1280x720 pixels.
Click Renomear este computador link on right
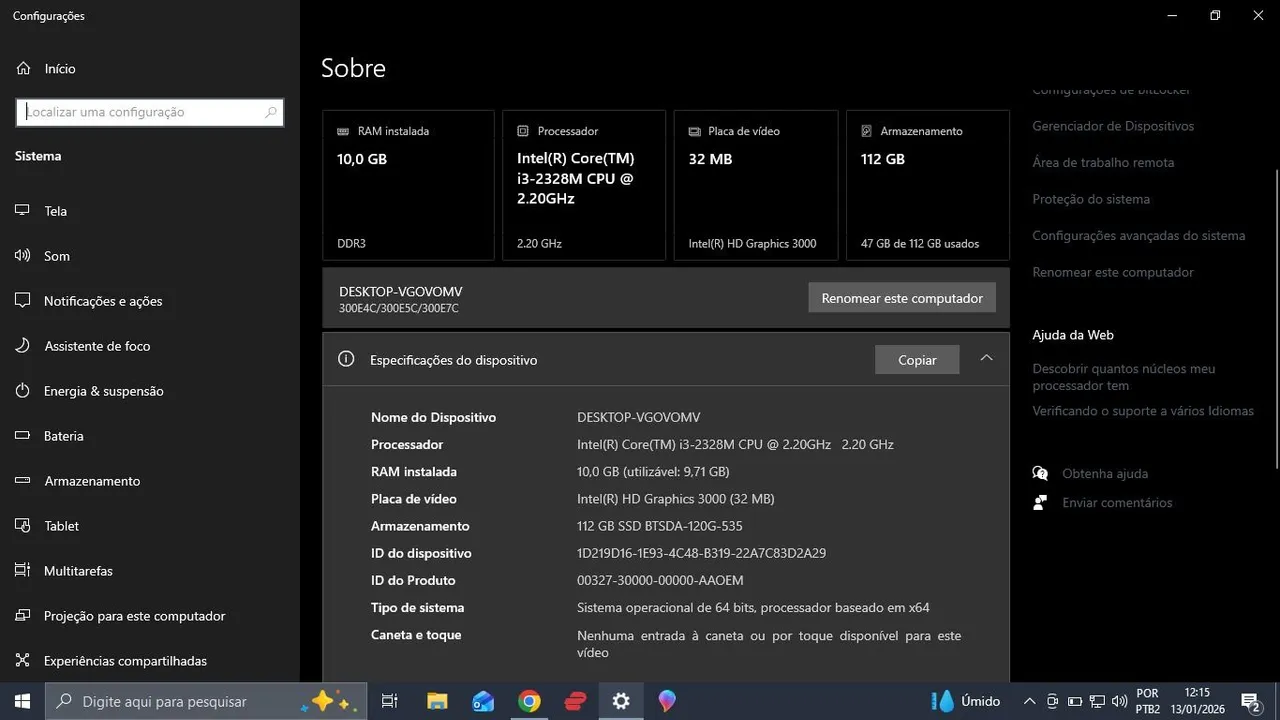(x=1113, y=272)
